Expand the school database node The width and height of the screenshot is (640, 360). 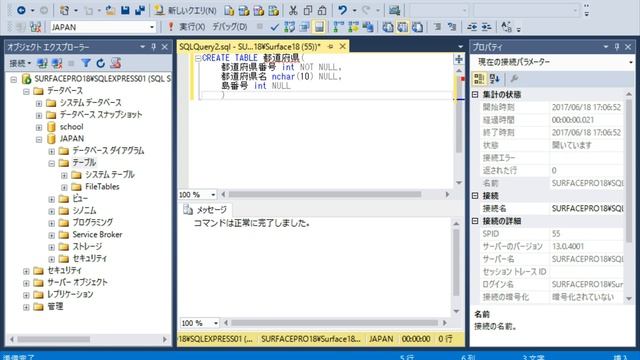pos(39,127)
